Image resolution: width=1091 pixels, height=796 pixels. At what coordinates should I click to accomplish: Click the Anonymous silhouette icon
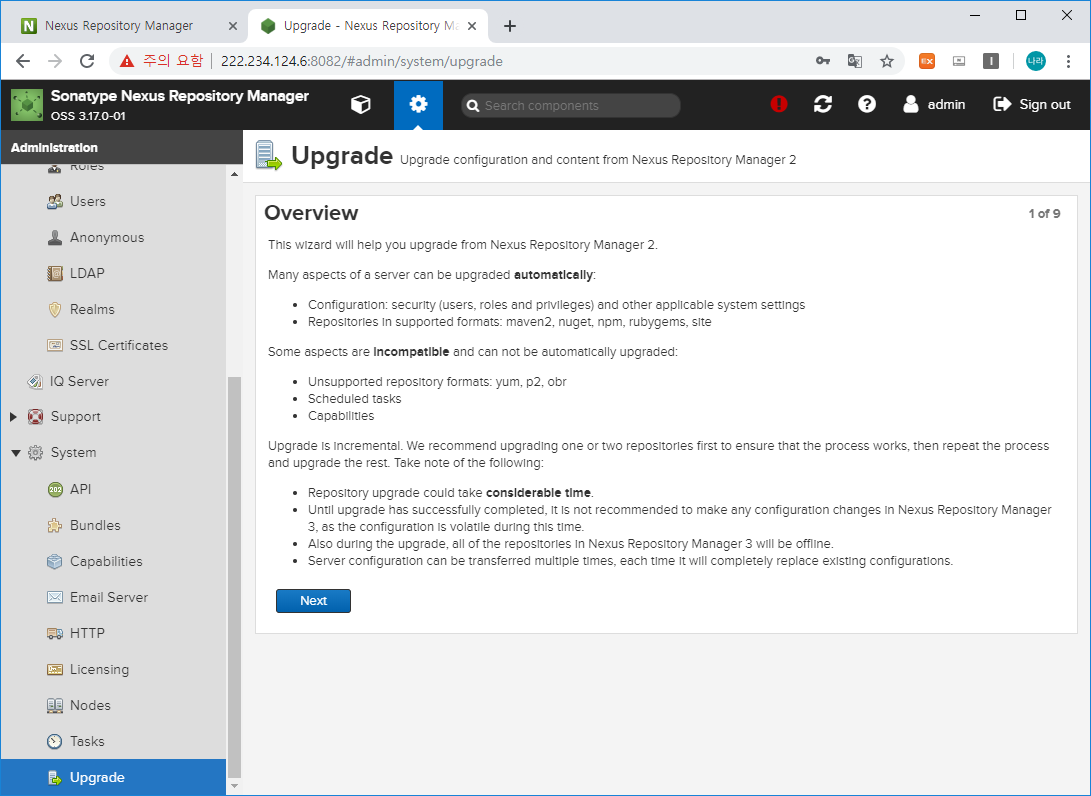point(54,237)
